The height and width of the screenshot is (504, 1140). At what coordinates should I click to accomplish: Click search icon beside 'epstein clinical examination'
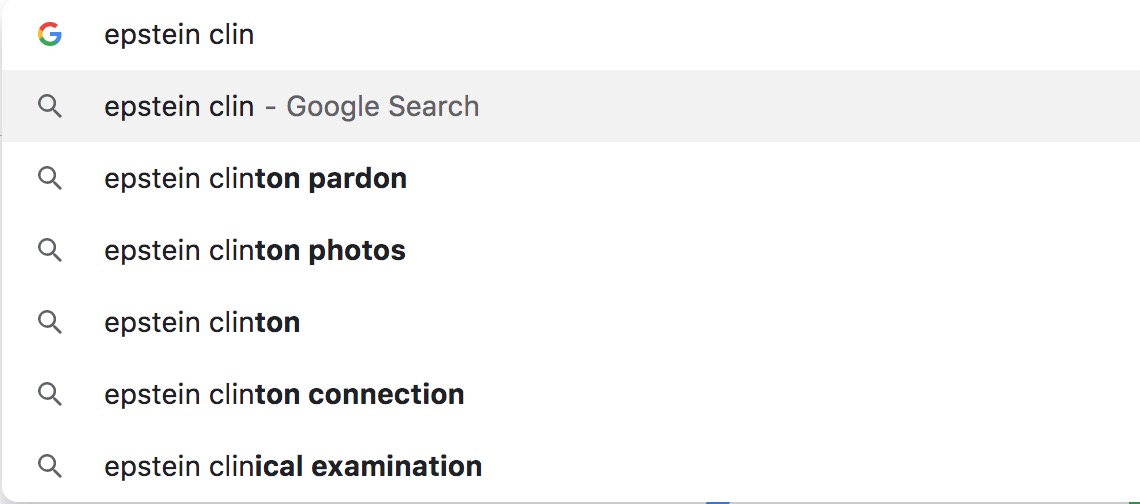(49, 466)
